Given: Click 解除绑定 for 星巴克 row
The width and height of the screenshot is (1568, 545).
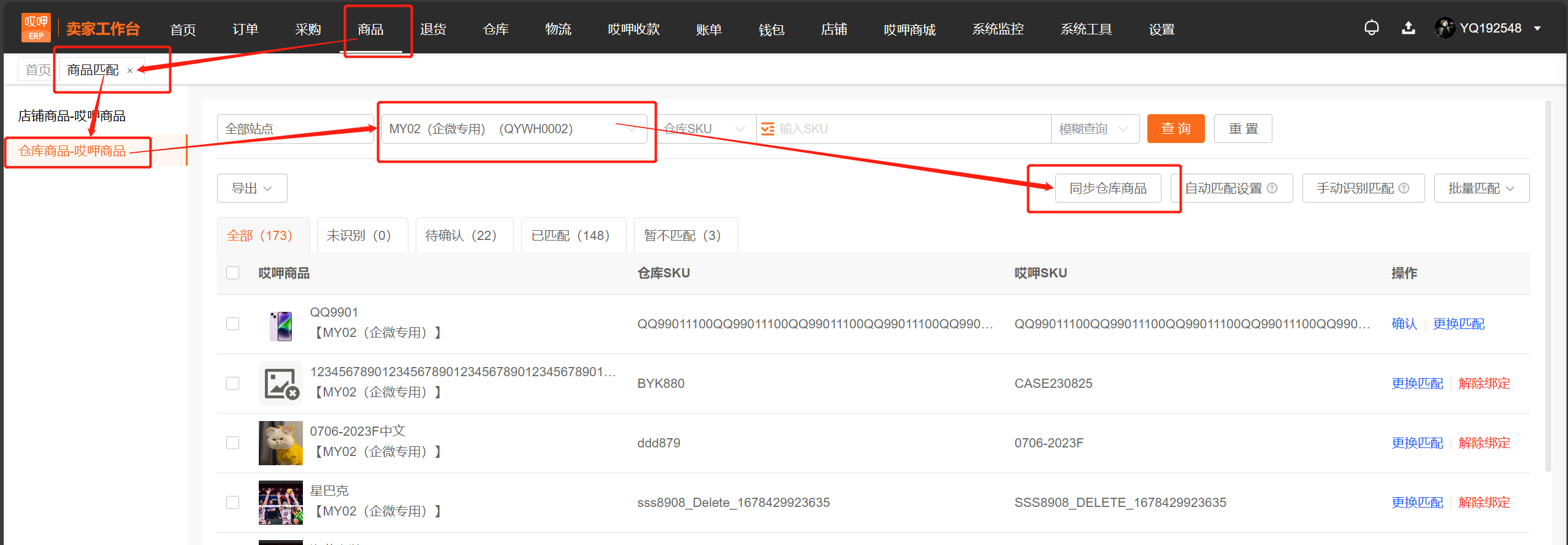Looking at the screenshot, I should click(1484, 503).
